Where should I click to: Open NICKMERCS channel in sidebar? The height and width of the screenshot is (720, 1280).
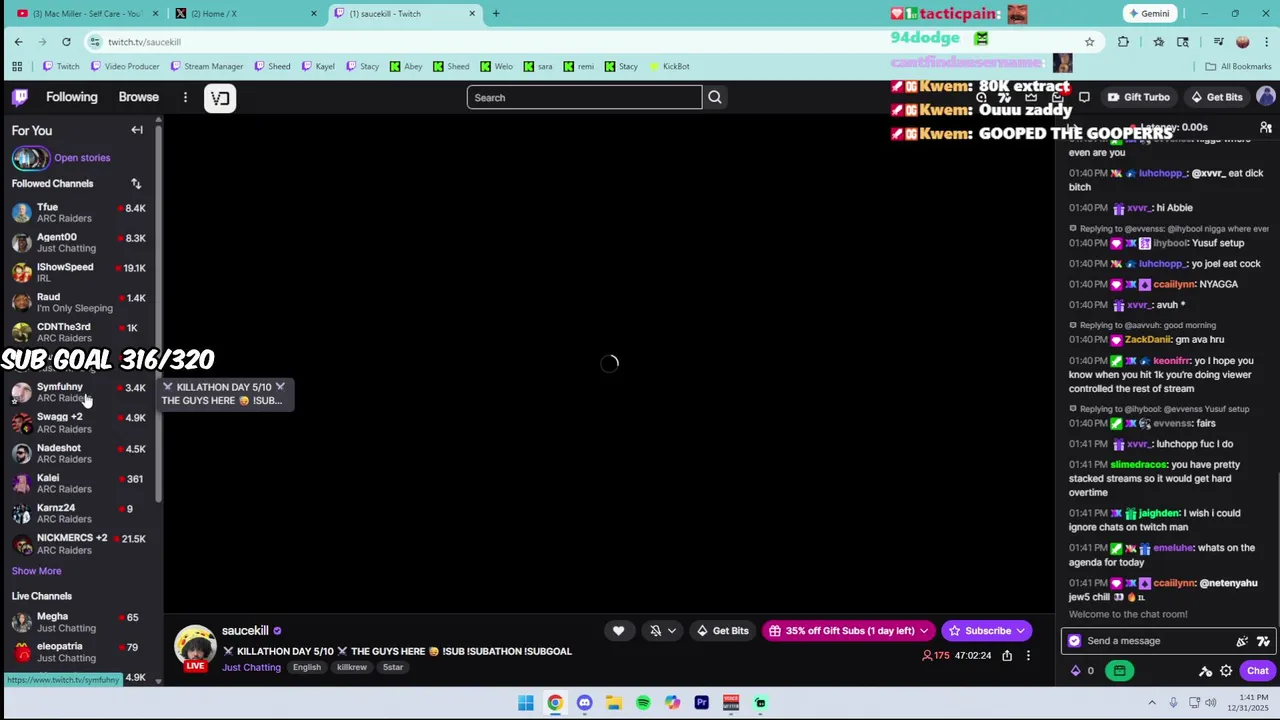tap(80, 544)
